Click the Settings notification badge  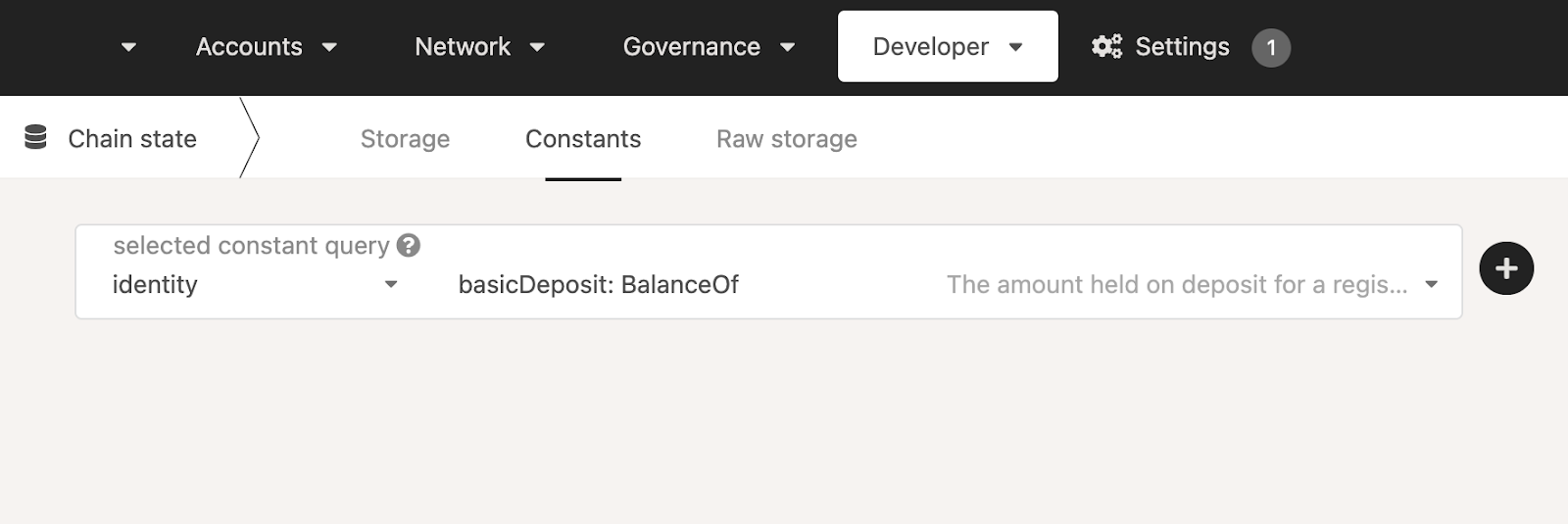(1271, 47)
